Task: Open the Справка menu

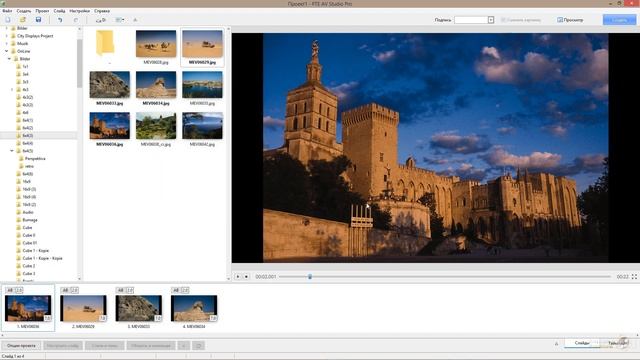Action: [102, 11]
